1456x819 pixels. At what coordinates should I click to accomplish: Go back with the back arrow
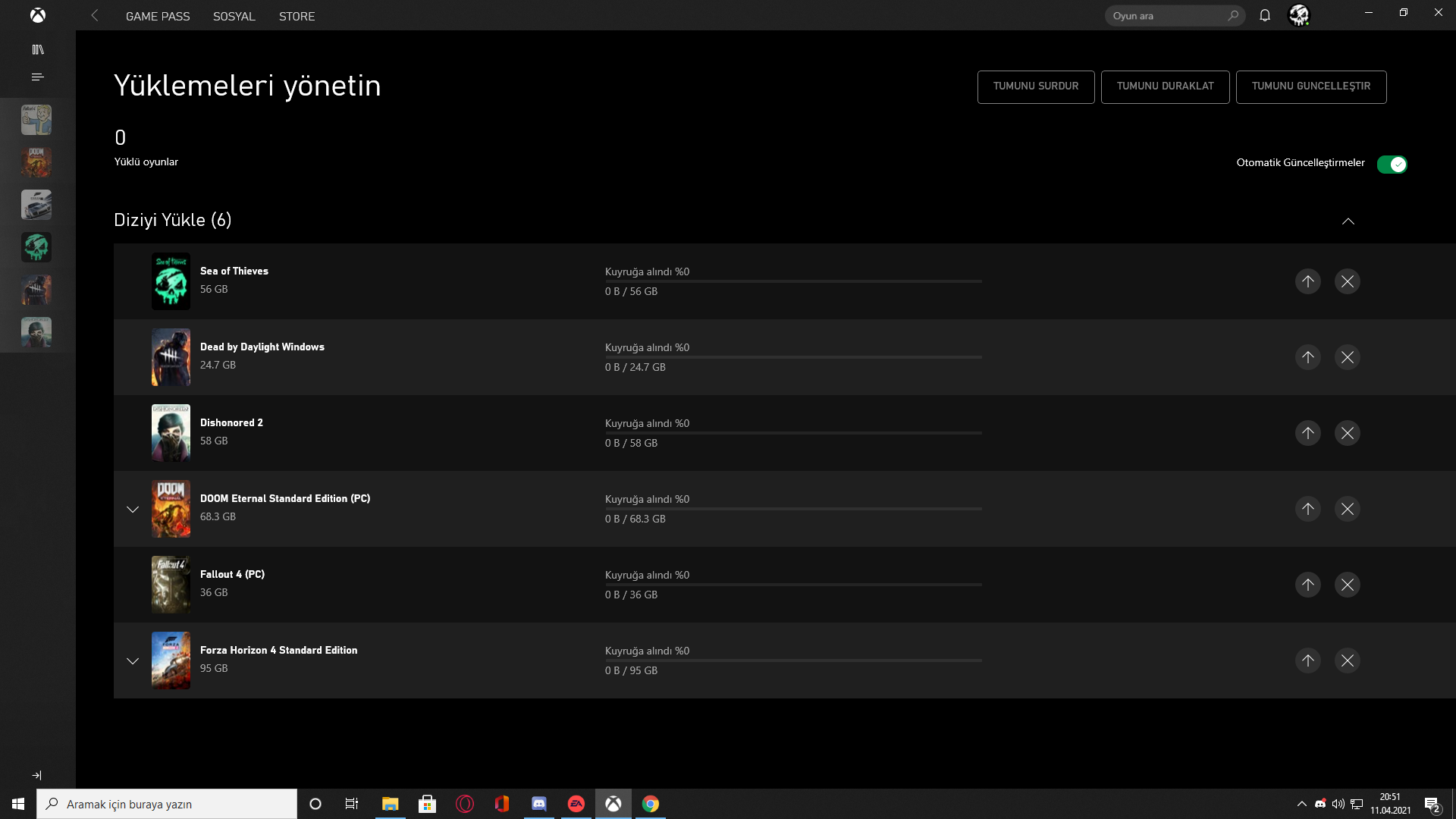point(95,15)
